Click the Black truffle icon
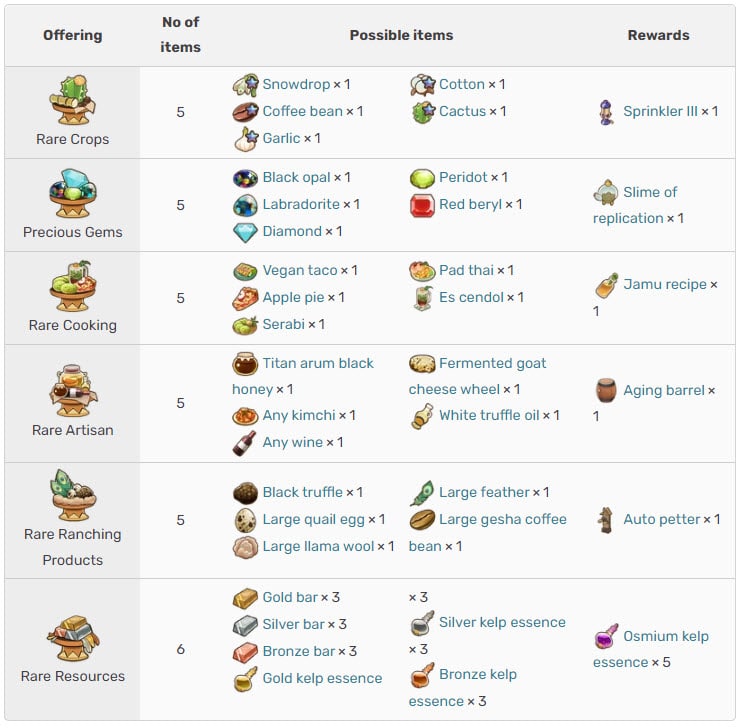 245,493
